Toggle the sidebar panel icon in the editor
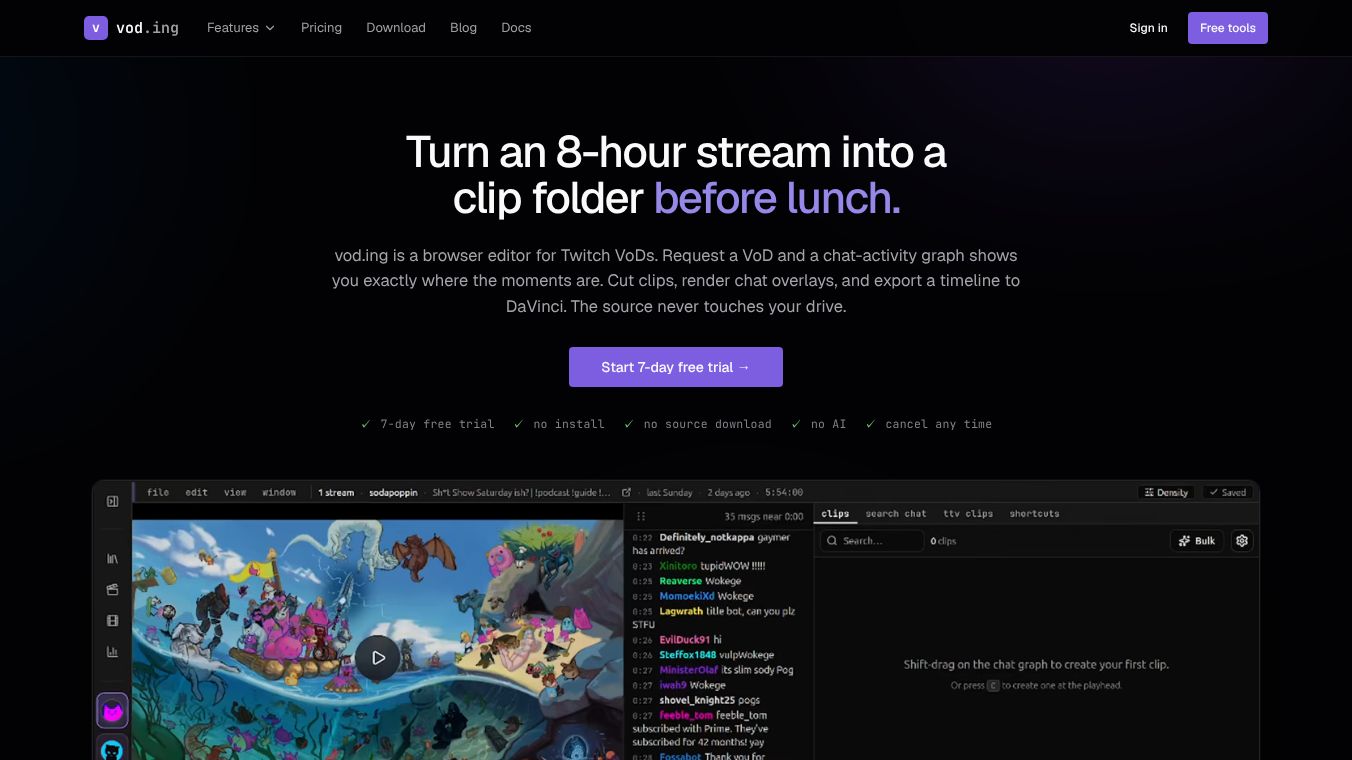This screenshot has height=760, width=1352. [x=113, y=501]
